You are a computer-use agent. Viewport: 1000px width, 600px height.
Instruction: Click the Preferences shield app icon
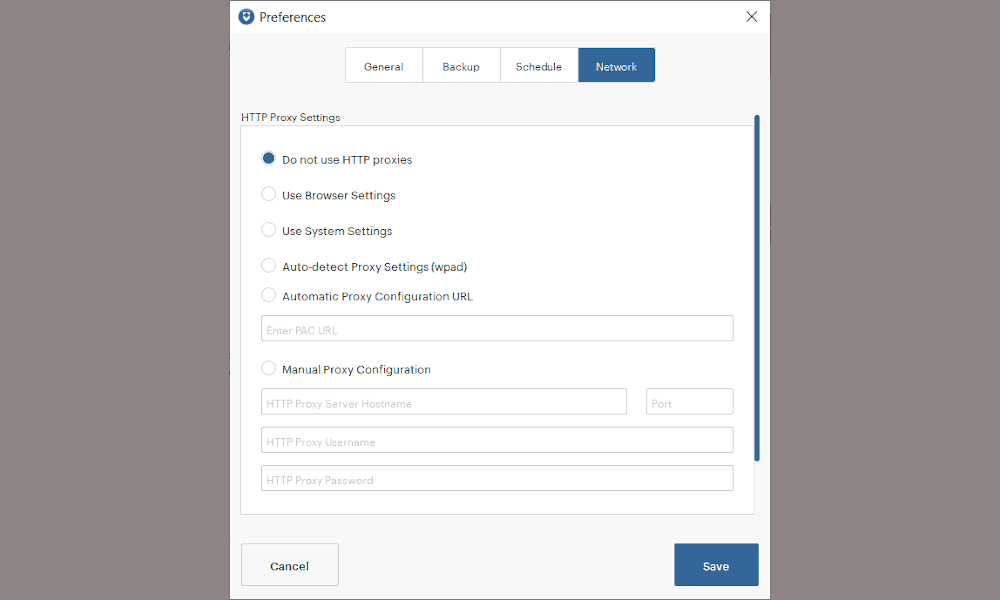246,17
